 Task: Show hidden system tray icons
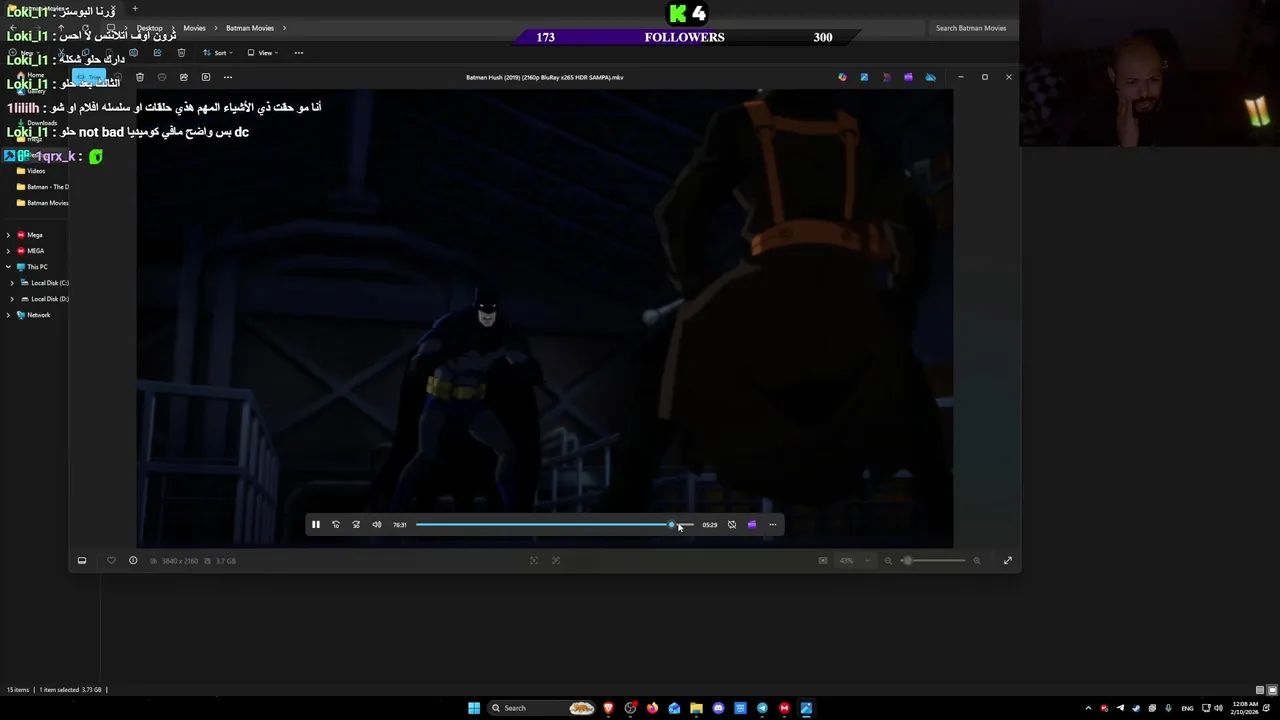[x=1088, y=708]
